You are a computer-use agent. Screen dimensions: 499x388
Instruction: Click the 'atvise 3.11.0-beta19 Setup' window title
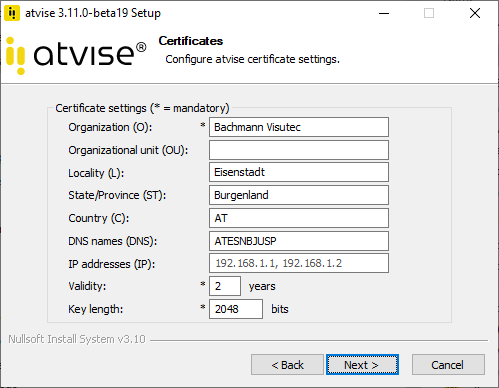(x=93, y=13)
